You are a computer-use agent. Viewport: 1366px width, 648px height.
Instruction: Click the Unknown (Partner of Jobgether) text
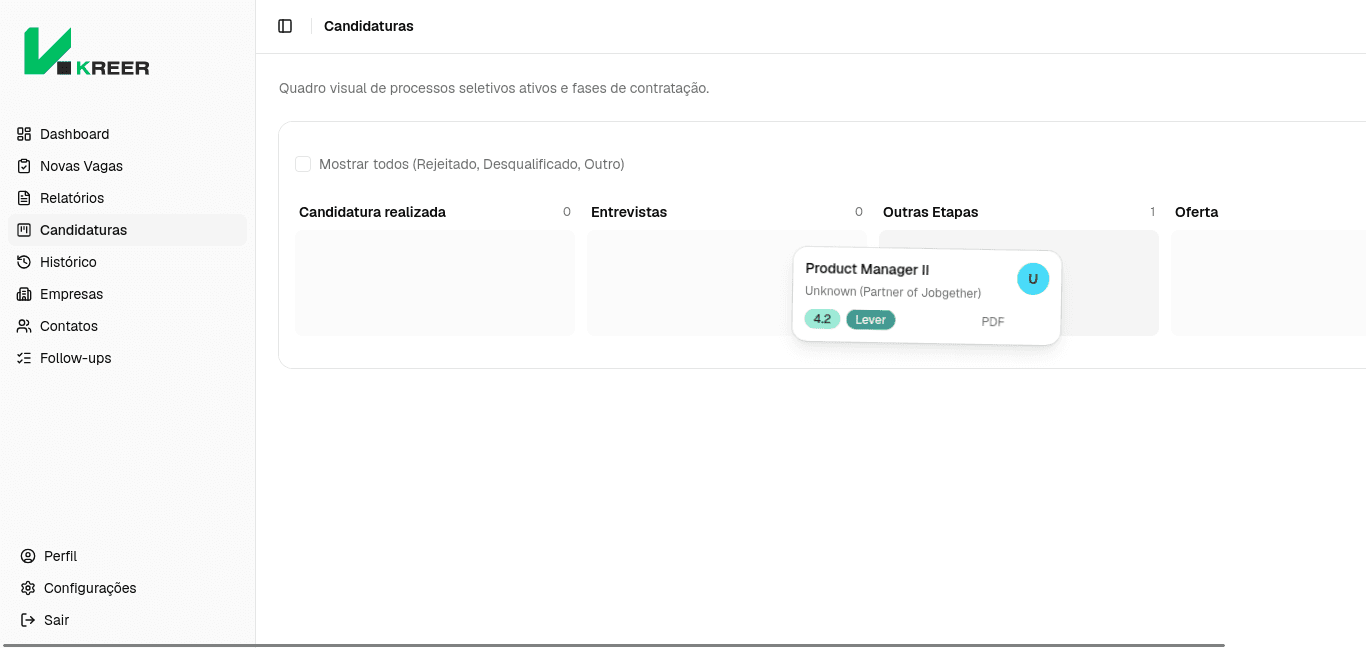tap(893, 292)
